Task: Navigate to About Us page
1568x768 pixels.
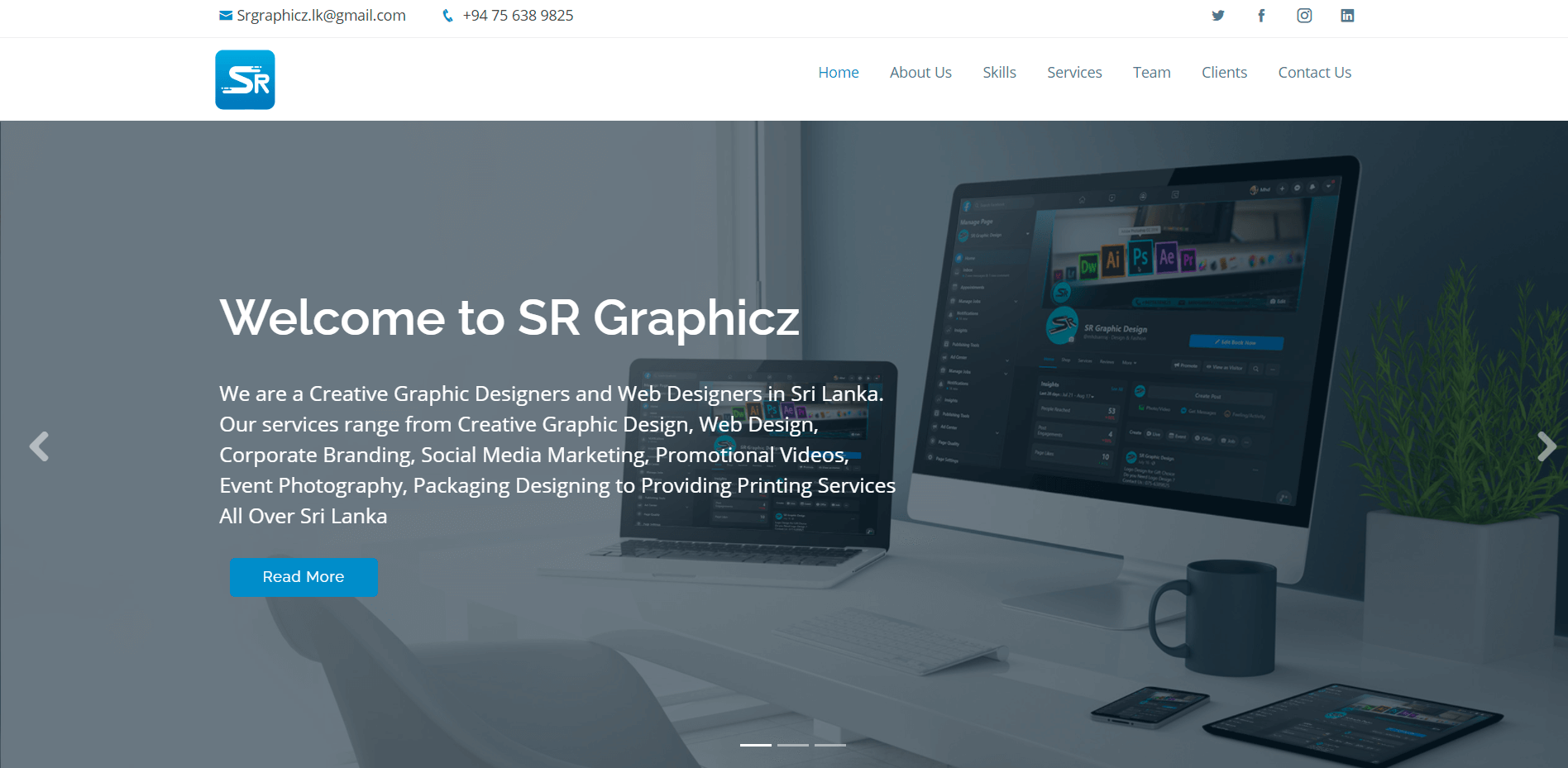Action: click(920, 73)
